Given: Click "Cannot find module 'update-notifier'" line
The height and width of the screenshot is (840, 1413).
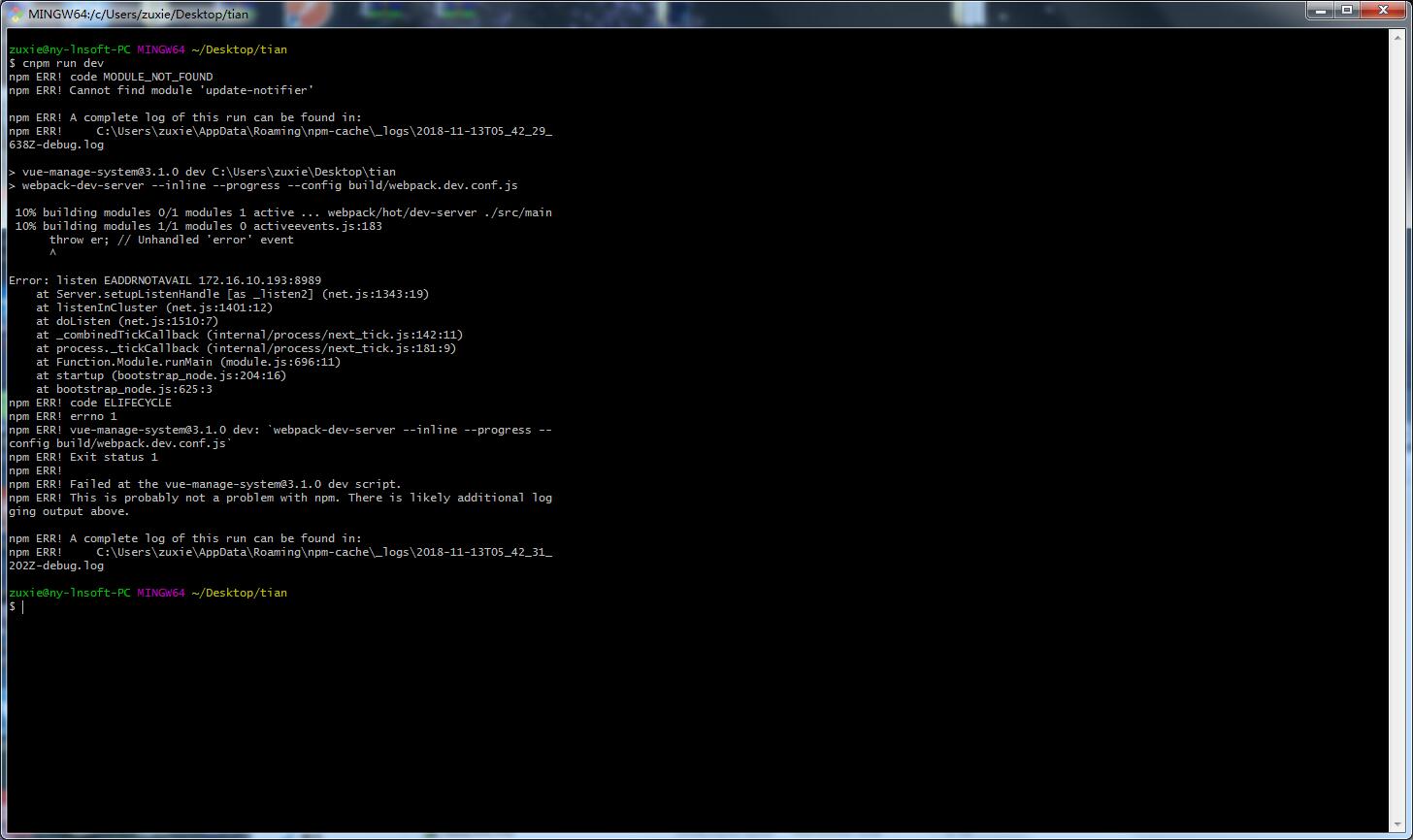Looking at the screenshot, I should click(x=161, y=90).
